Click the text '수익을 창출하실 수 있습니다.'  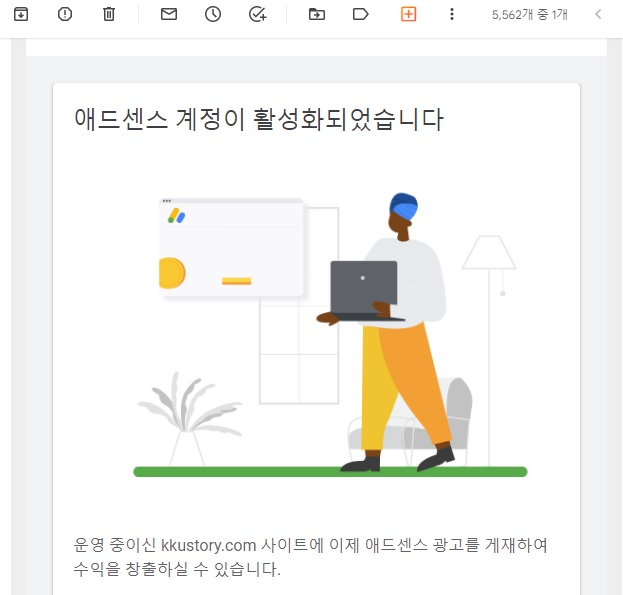click(177, 569)
